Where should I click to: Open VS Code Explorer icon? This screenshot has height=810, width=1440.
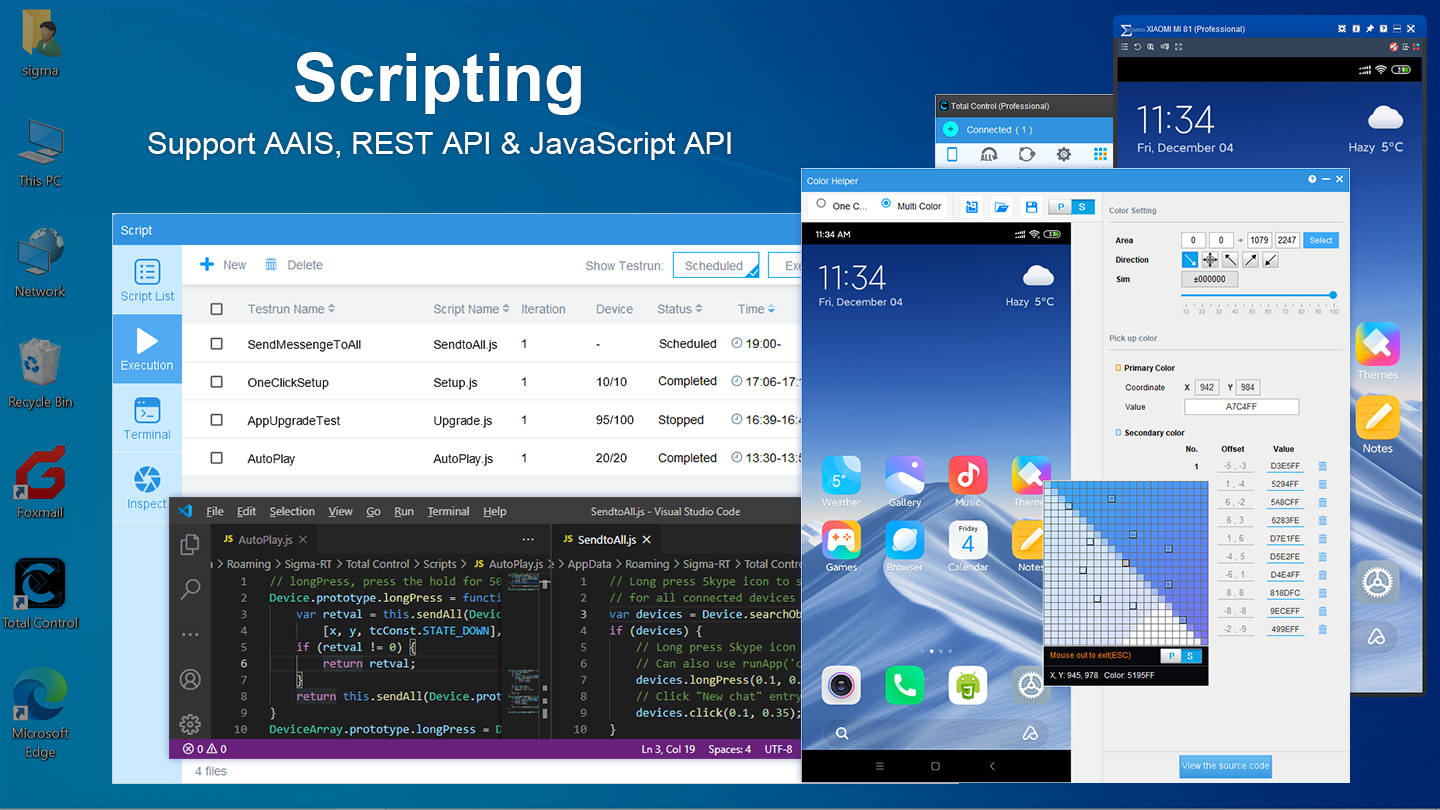(x=190, y=544)
